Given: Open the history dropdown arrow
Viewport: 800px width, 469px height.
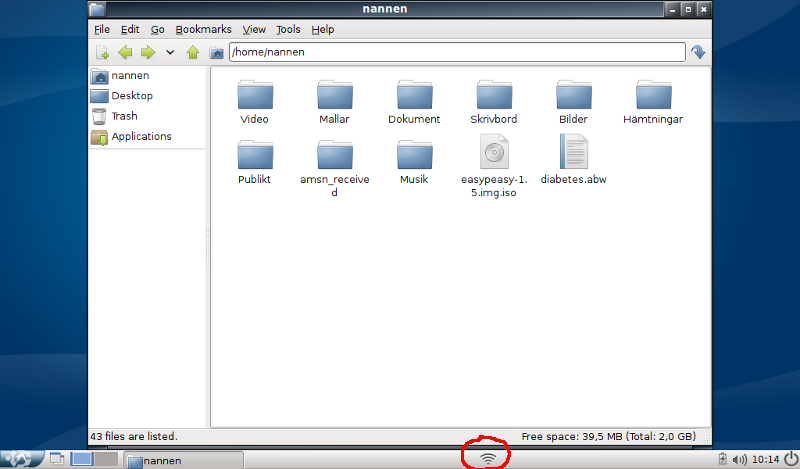Looking at the screenshot, I should tap(170, 52).
